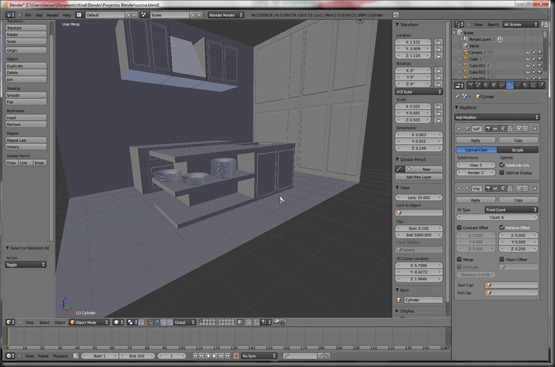
Task: Jump to the timeline start frame
Action: [195, 356]
